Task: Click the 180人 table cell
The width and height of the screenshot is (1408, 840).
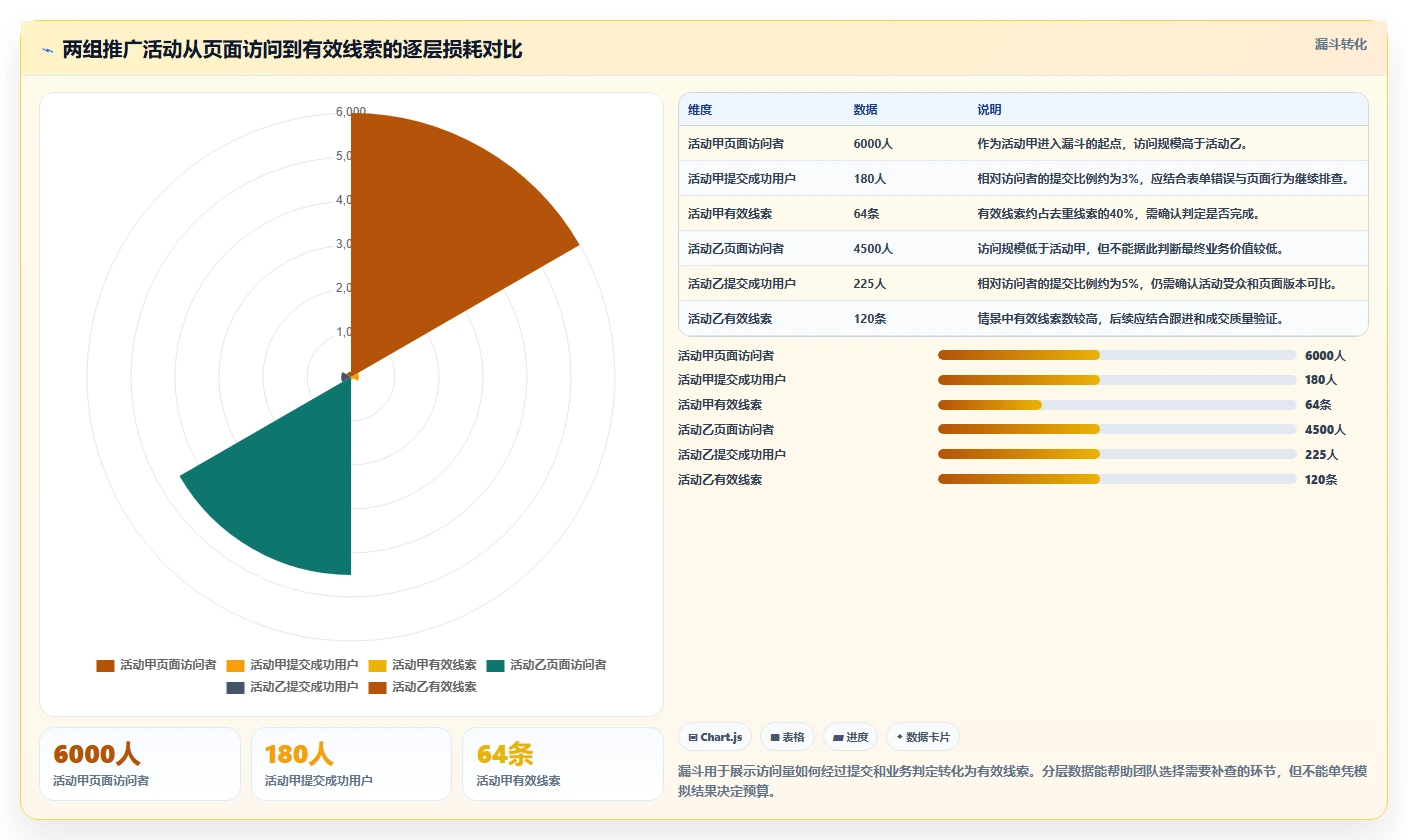Action: pyautogui.click(x=869, y=179)
